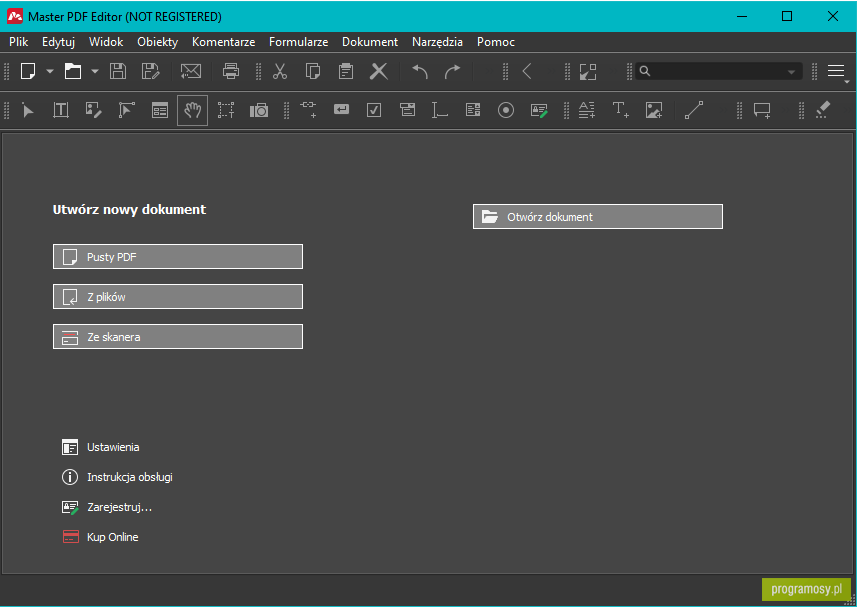Viewport: 857px width, 607px height.
Task: Click the Paste clipboard icon
Action: coord(345,71)
